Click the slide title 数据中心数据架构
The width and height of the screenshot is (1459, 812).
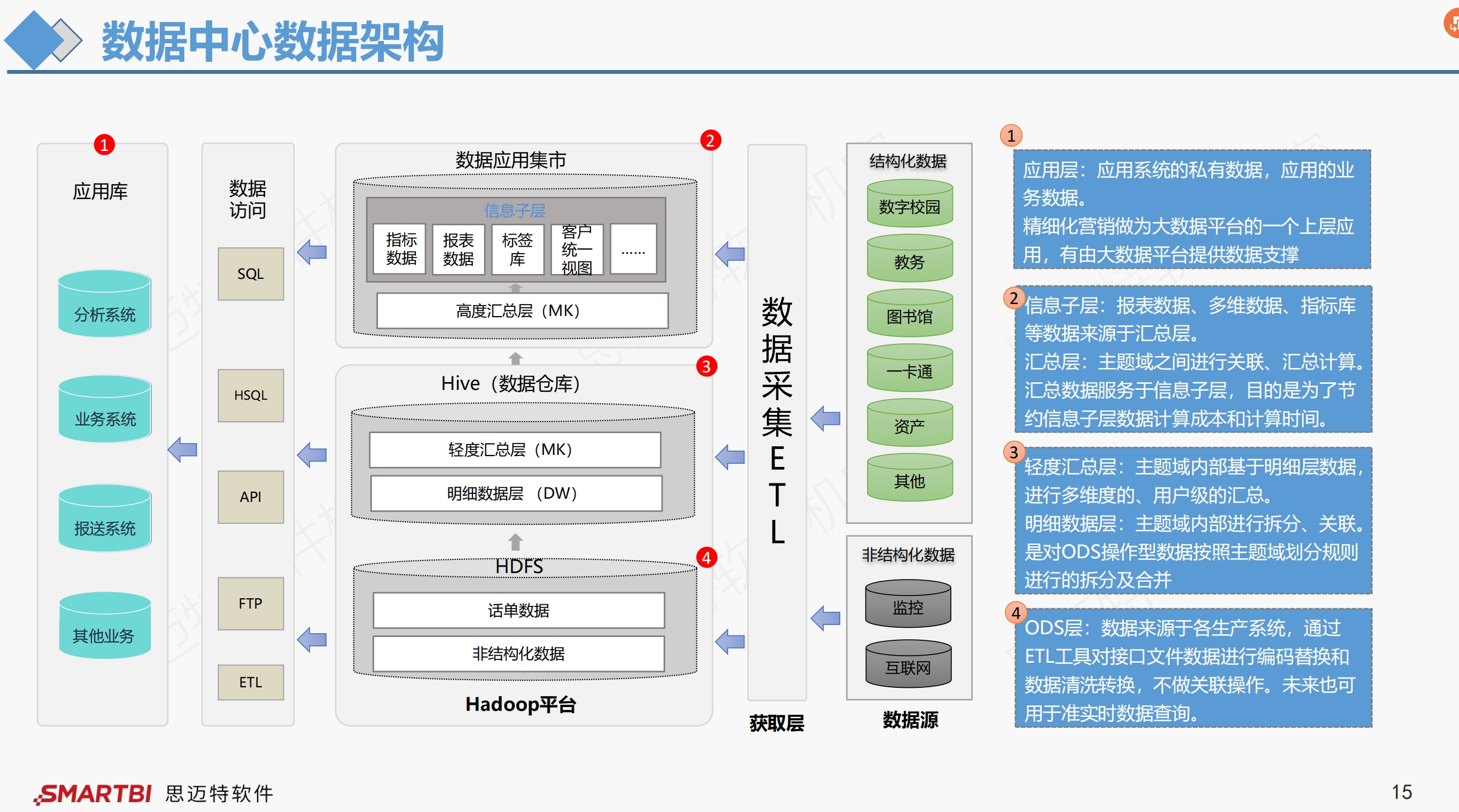click(x=272, y=41)
